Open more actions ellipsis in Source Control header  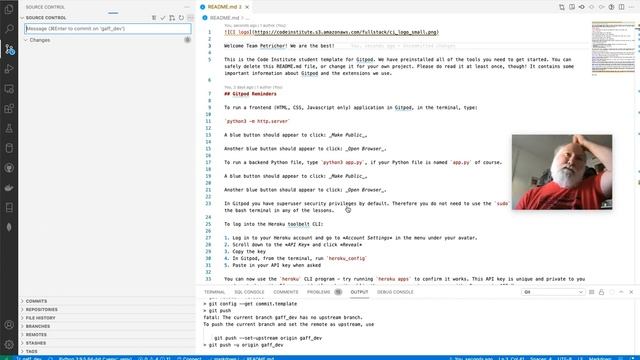tap(190, 18)
